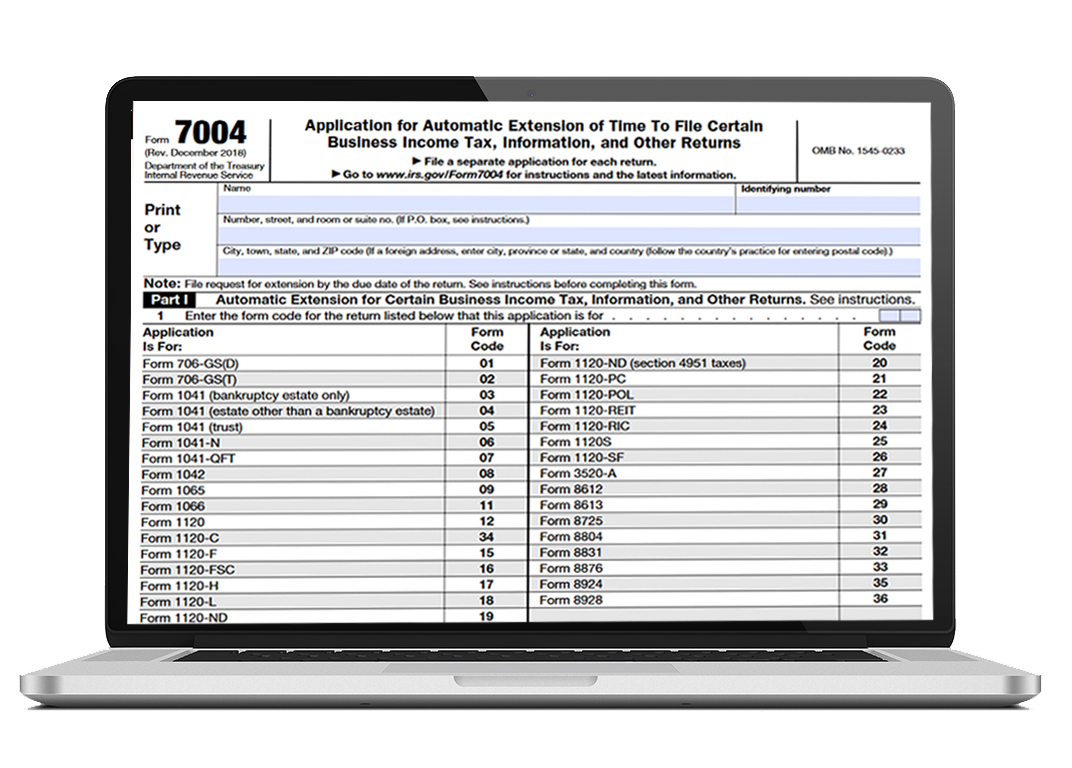1072x768 pixels.
Task: Click the form code entry box on line 1
Action: pos(900,315)
